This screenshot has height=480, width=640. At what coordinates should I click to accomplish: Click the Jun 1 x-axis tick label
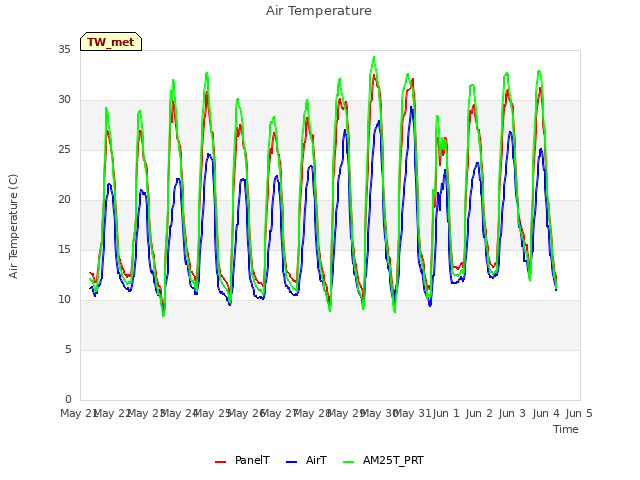(446, 413)
